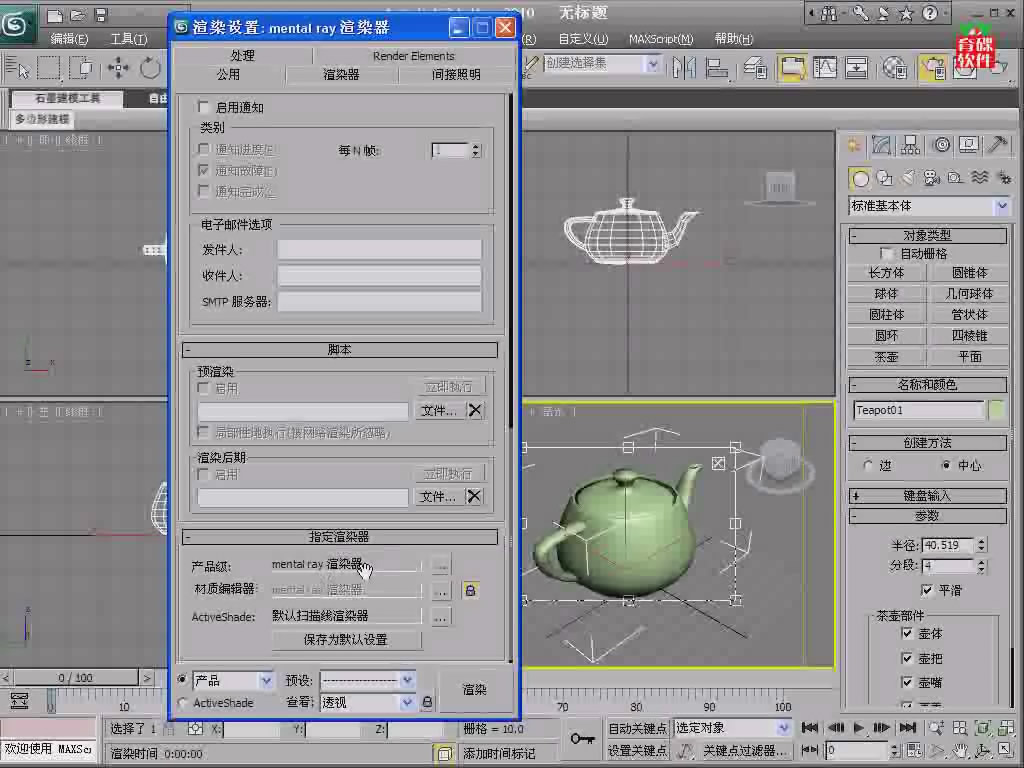This screenshot has height=768, width=1024.
Task: Select the Select and Move tool
Action: coord(118,67)
